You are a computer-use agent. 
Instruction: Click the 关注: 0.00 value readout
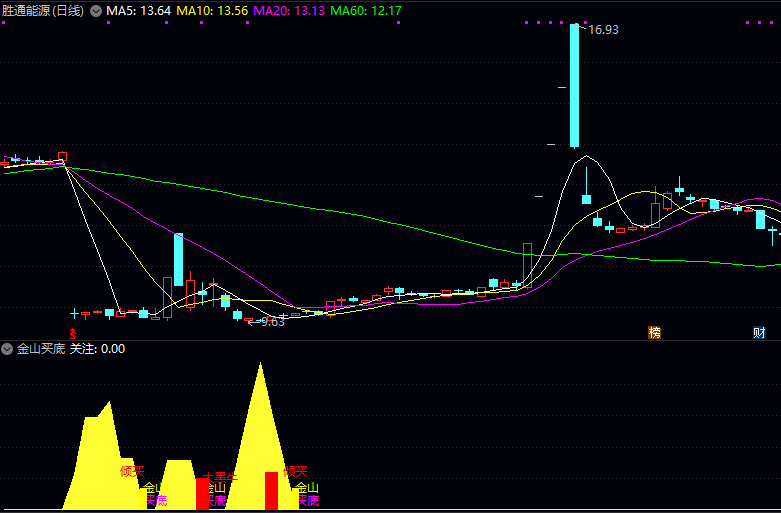point(97,349)
